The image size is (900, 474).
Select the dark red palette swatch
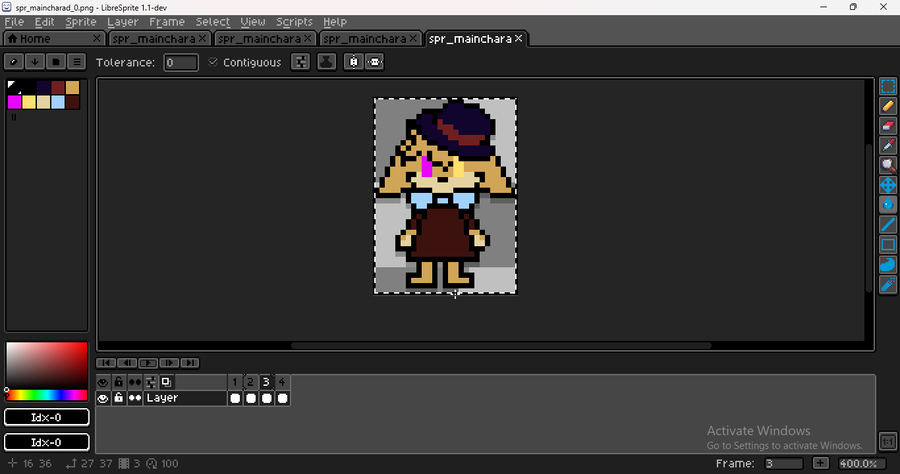pos(58,88)
